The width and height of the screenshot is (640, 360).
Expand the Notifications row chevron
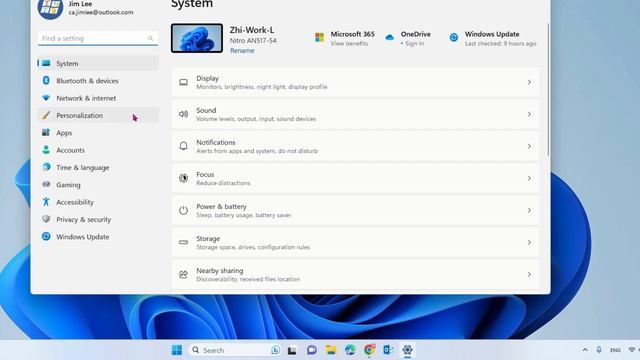(x=529, y=146)
